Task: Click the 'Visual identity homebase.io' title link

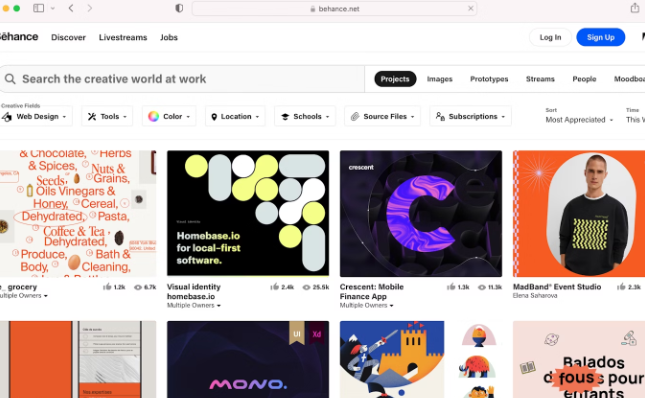Action: pyautogui.click(x=194, y=292)
